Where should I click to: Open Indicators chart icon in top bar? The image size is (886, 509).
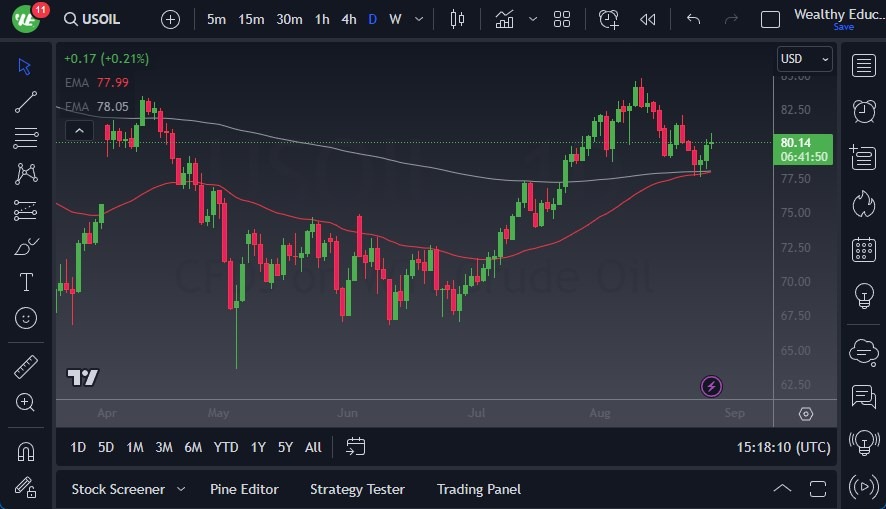click(x=504, y=19)
